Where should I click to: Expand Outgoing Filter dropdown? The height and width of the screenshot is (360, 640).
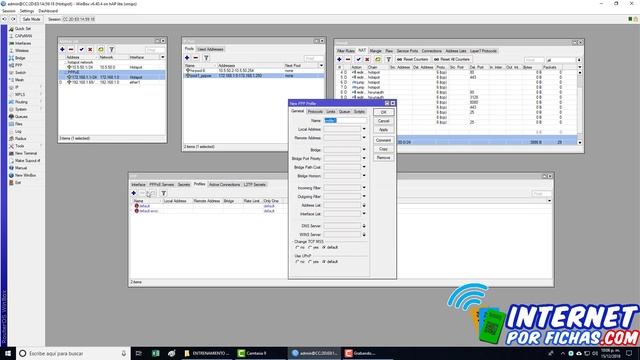tap(364, 196)
